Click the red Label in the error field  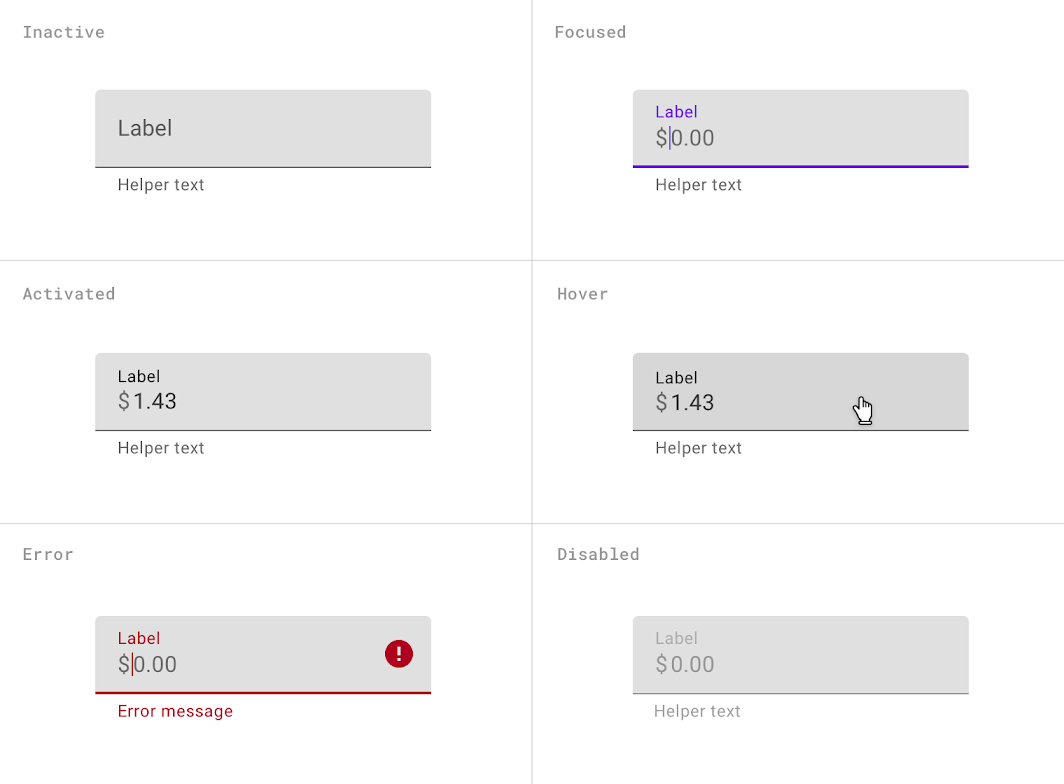coord(139,638)
